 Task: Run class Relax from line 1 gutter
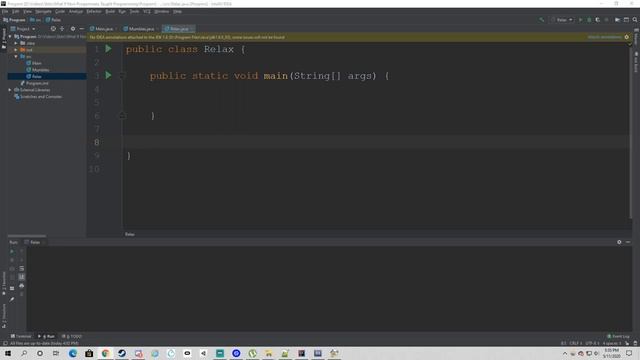click(108, 49)
